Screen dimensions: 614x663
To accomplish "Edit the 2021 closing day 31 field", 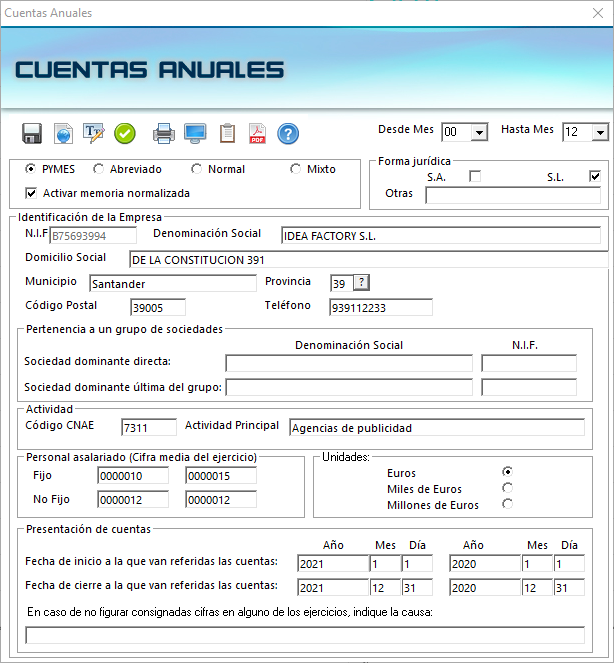I will (x=417, y=587).
